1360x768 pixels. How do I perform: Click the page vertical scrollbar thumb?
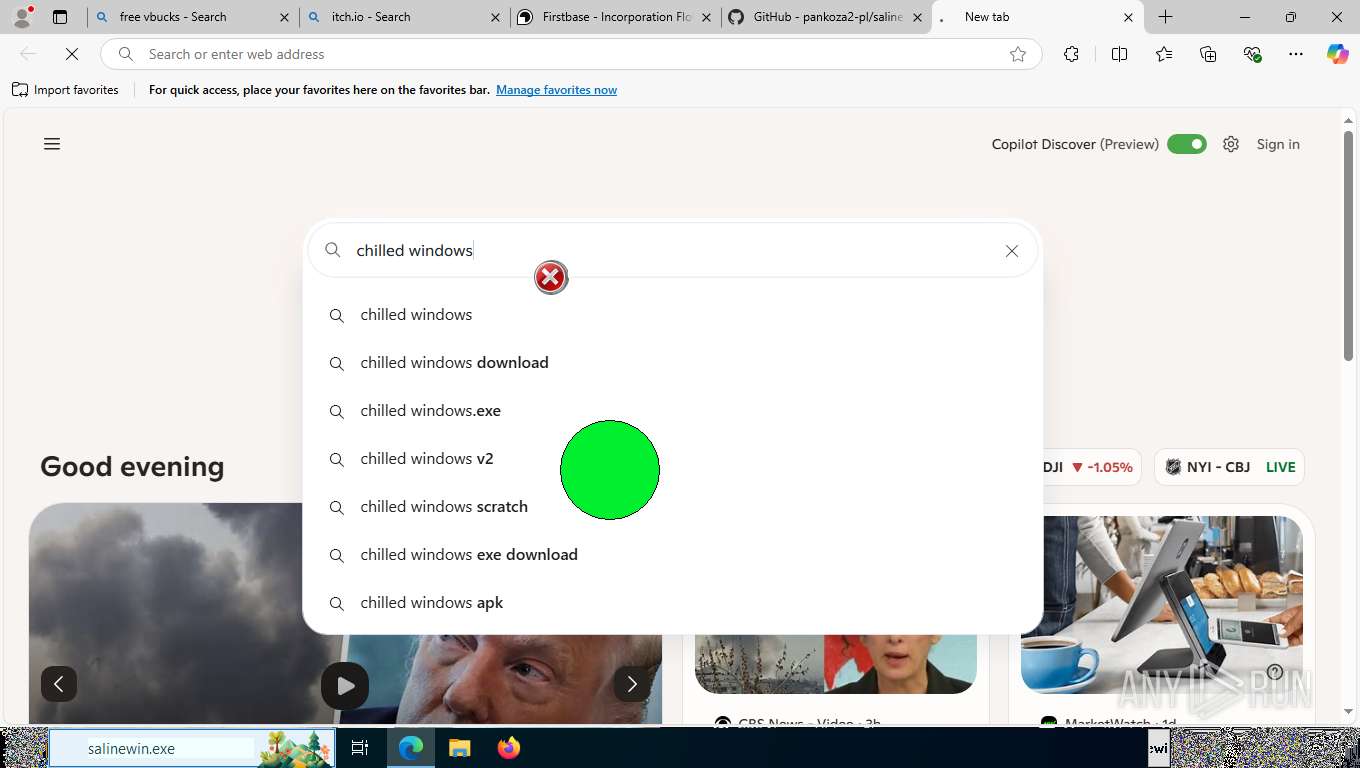[x=1348, y=246]
